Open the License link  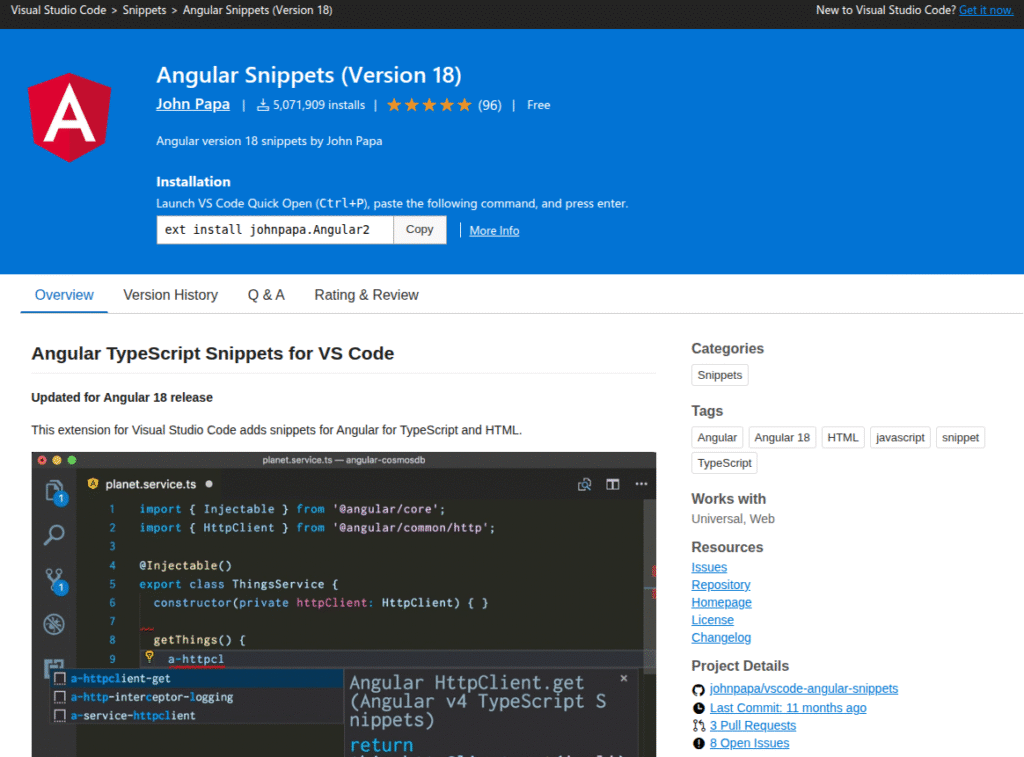pos(712,620)
